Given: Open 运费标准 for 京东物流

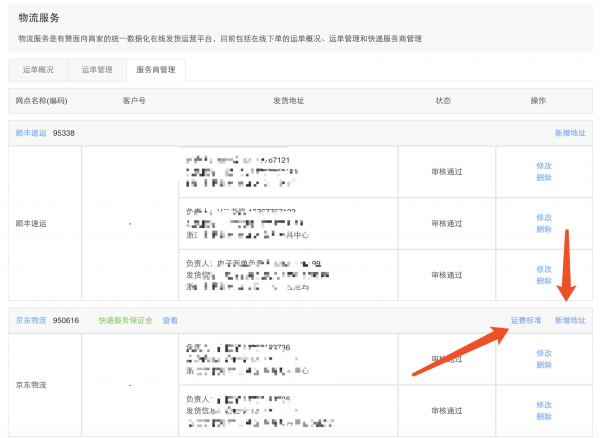Looking at the screenshot, I should point(525,320).
